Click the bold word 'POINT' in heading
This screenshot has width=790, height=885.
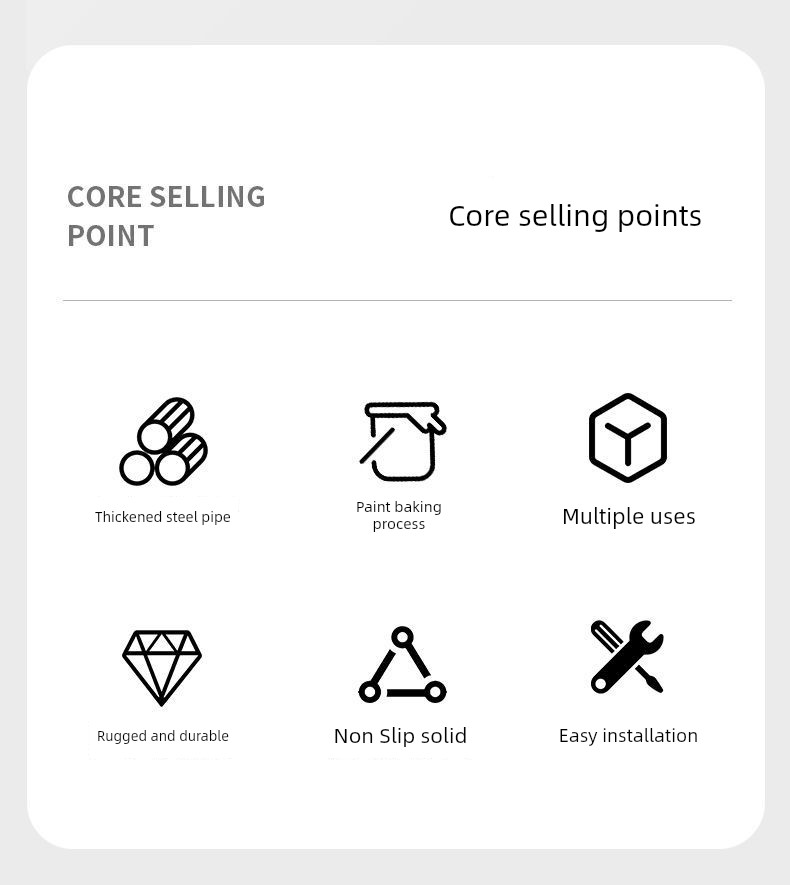click(110, 236)
